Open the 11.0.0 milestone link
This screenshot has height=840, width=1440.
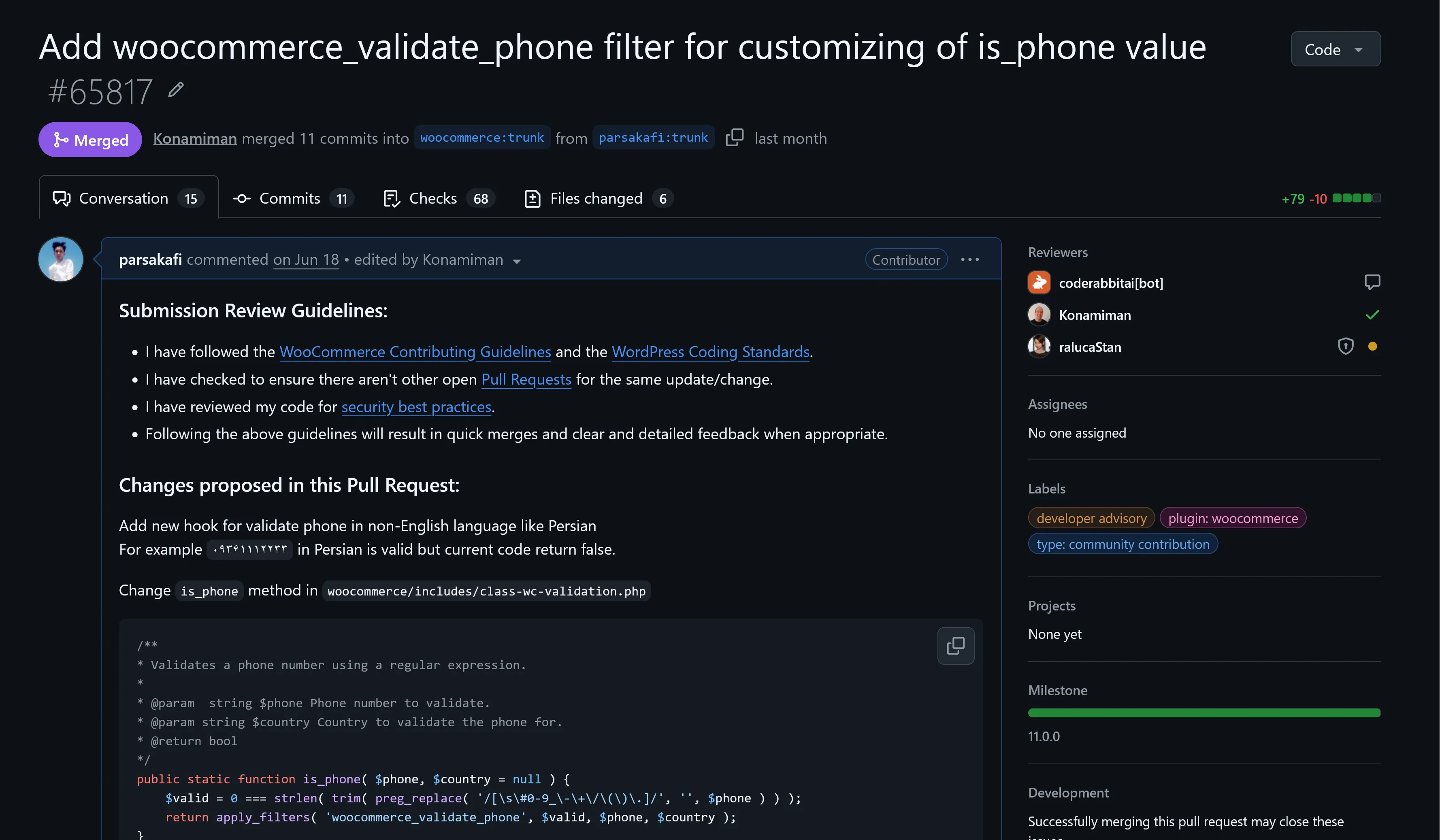tap(1044, 736)
